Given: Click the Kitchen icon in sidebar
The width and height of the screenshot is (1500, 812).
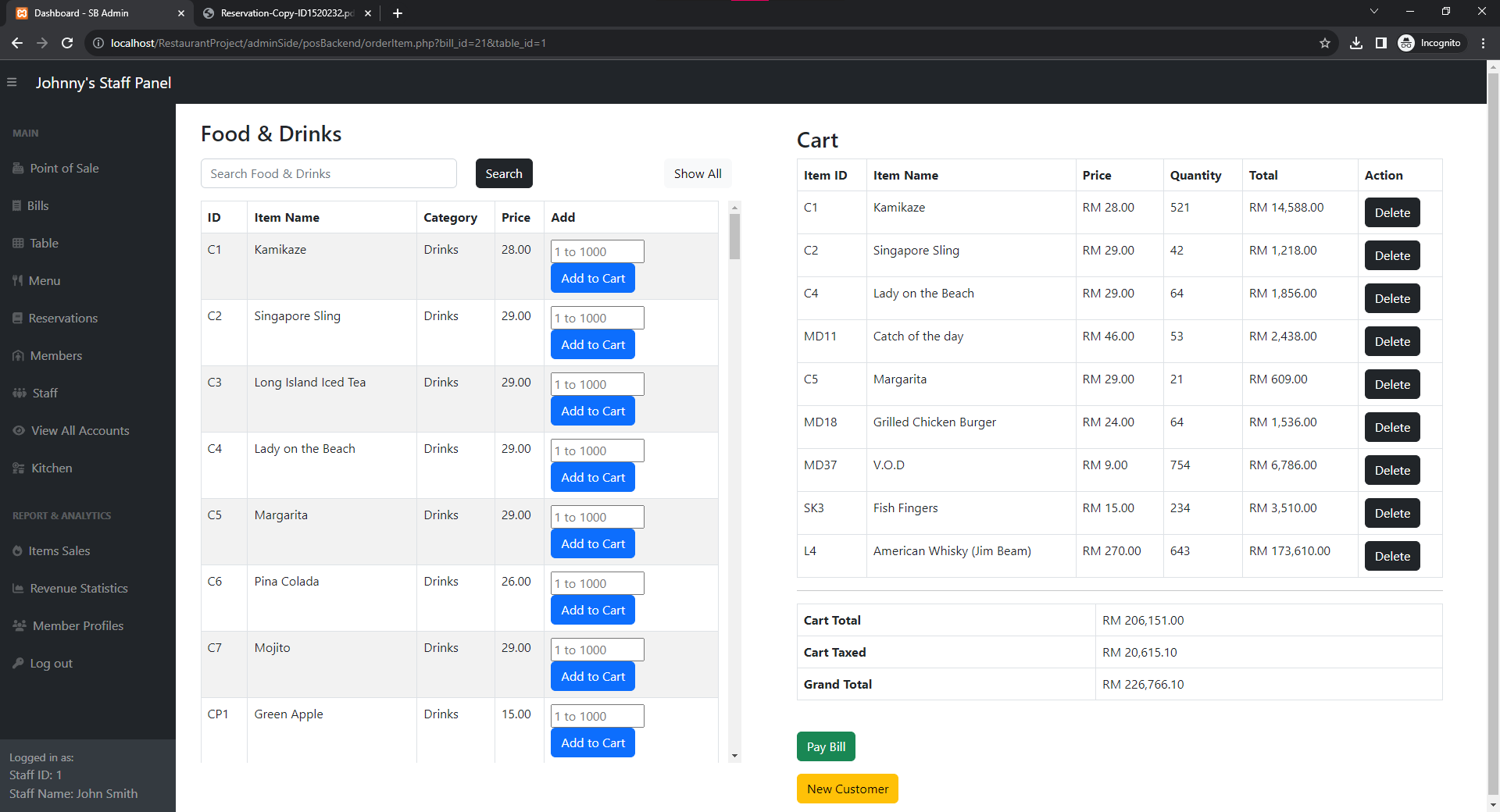Looking at the screenshot, I should (x=19, y=468).
